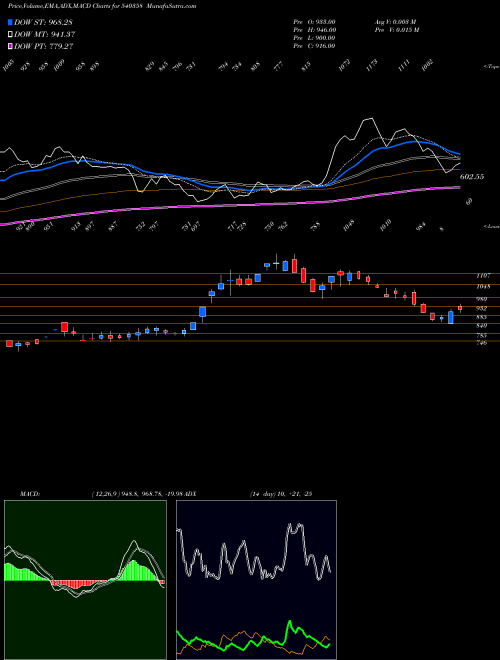This screenshot has height=660, width=500.
Task: Click the 'Pre H: 946.00' value
Action: point(315,30)
